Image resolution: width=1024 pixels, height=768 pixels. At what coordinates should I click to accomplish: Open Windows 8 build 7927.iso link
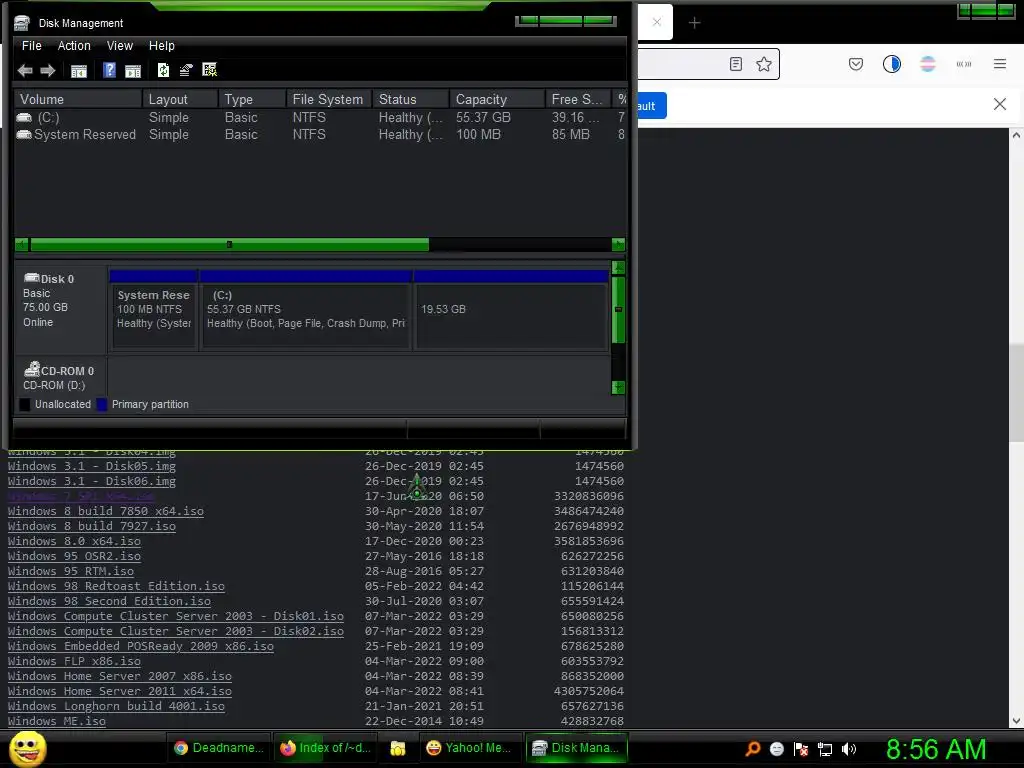[x=91, y=526]
